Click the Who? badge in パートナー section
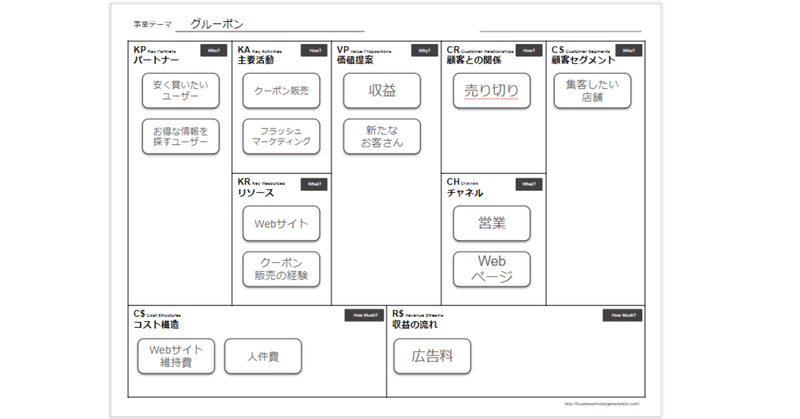The height and width of the screenshot is (419, 800). point(214,51)
